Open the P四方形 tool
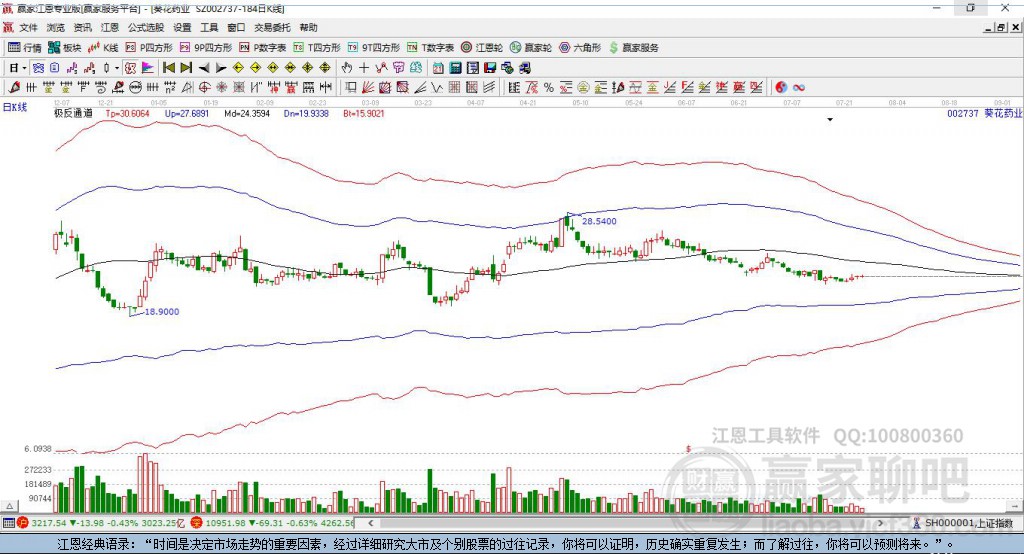1024x554 pixels. pos(149,48)
